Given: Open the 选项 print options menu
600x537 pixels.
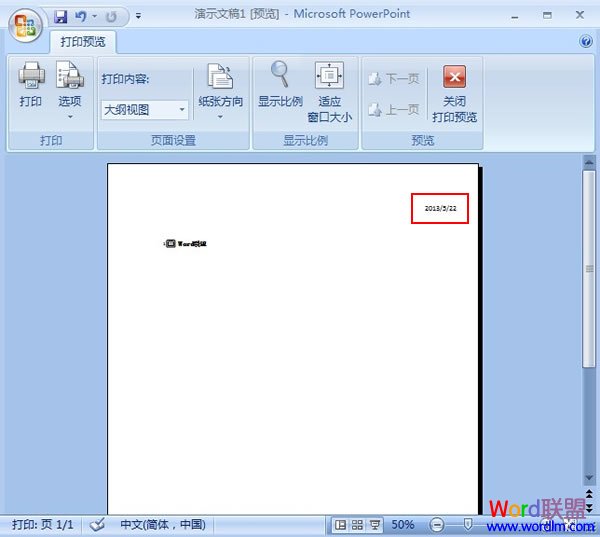Looking at the screenshot, I should [70, 90].
